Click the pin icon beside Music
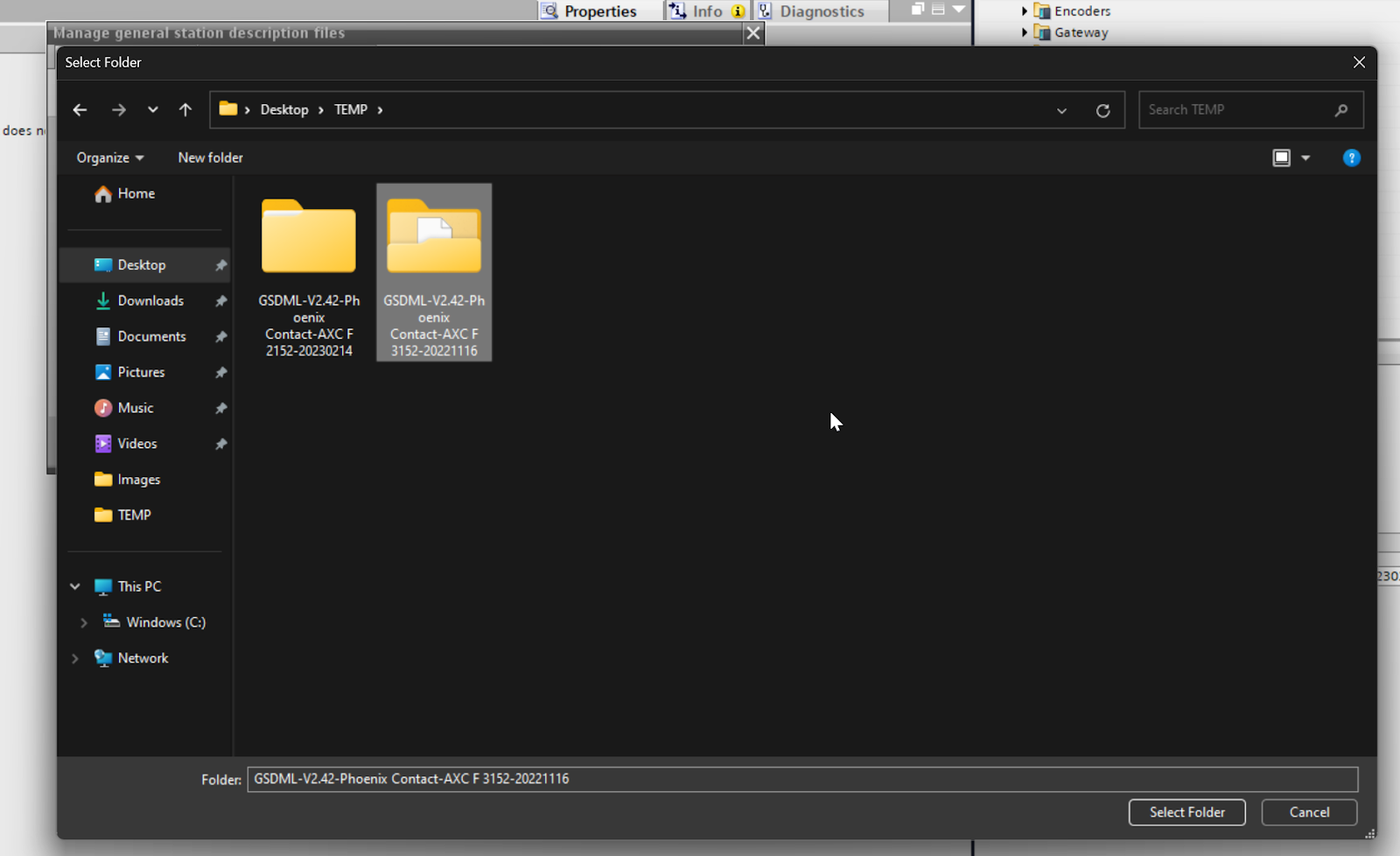1400x856 pixels. pos(220,409)
